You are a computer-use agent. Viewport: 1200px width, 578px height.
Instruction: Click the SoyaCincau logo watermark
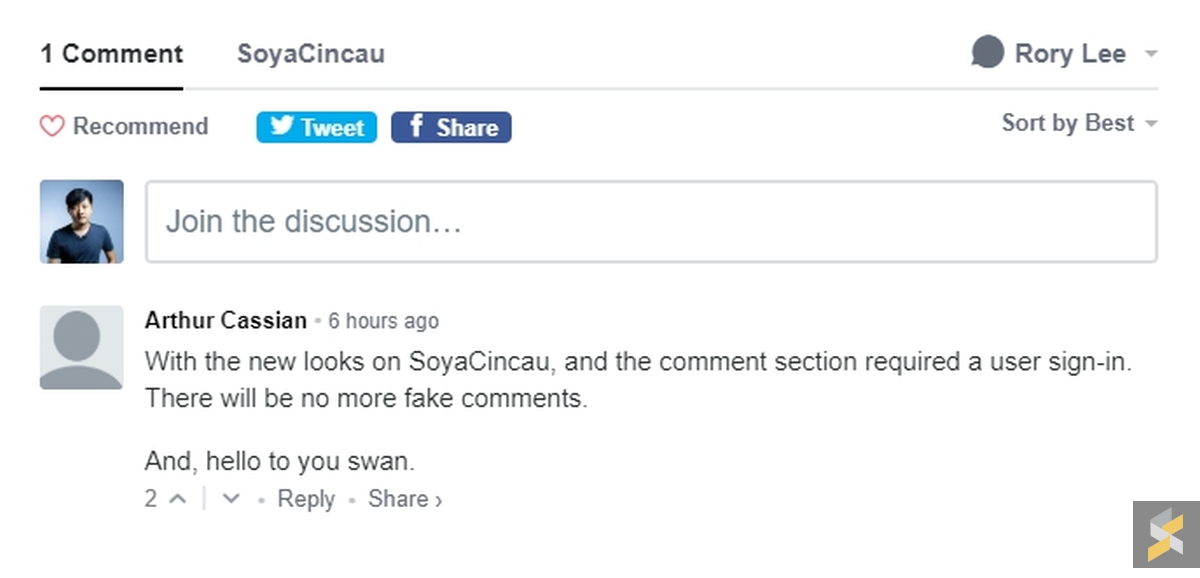coord(1165,534)
